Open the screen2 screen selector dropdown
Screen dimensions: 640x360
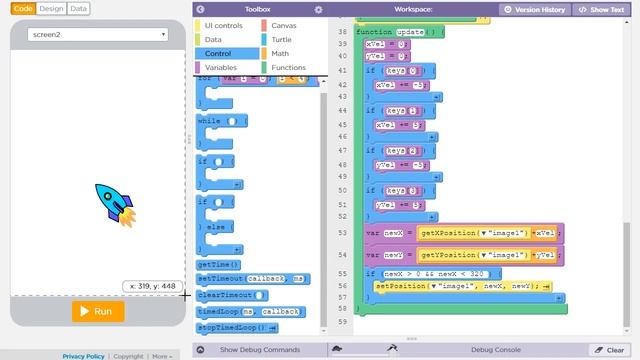pos(98,35)
